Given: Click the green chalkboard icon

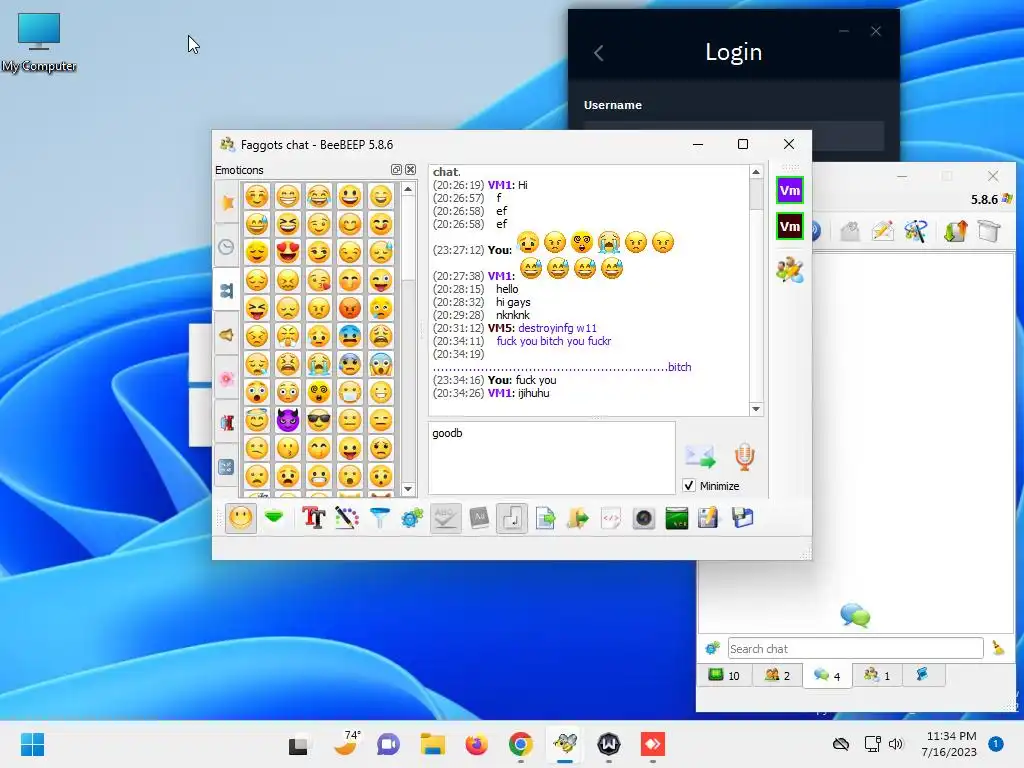Looking at the screenshot, I should point(677,519).
